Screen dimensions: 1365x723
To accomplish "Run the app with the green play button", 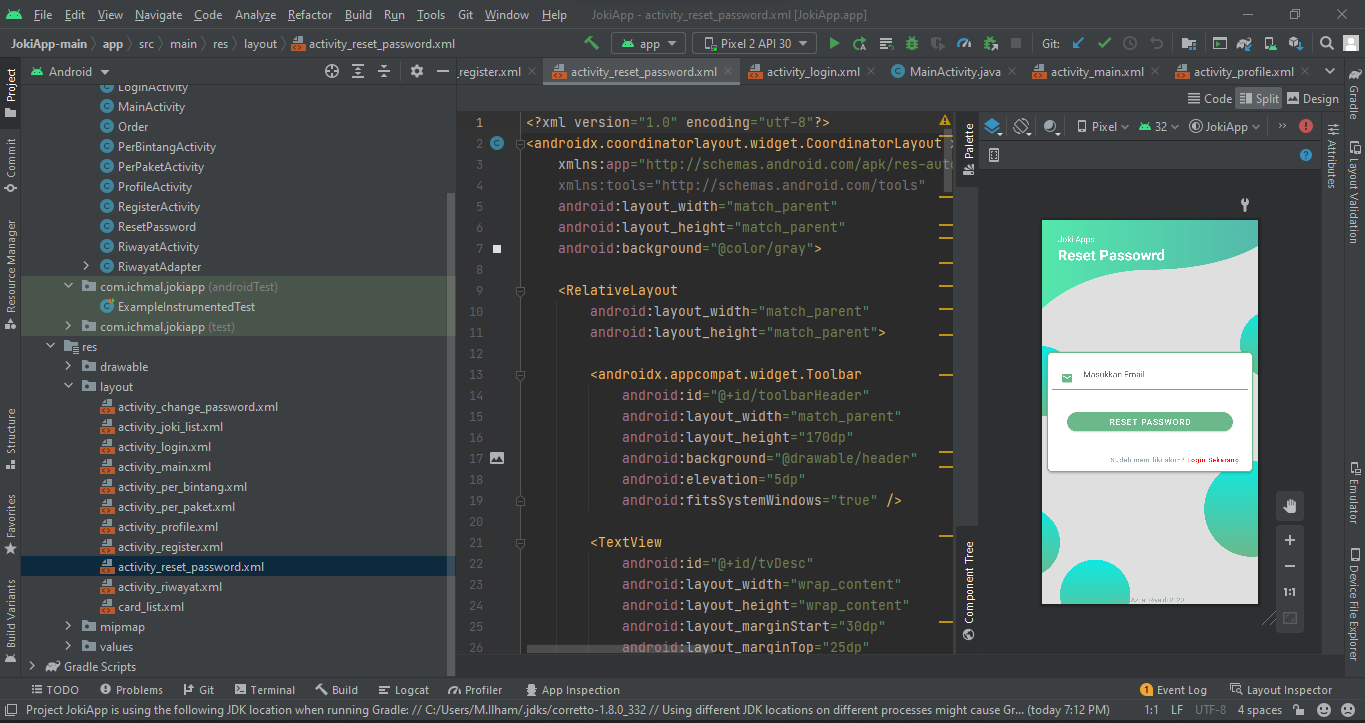I will pyautogui.click(x=834, y=43).
